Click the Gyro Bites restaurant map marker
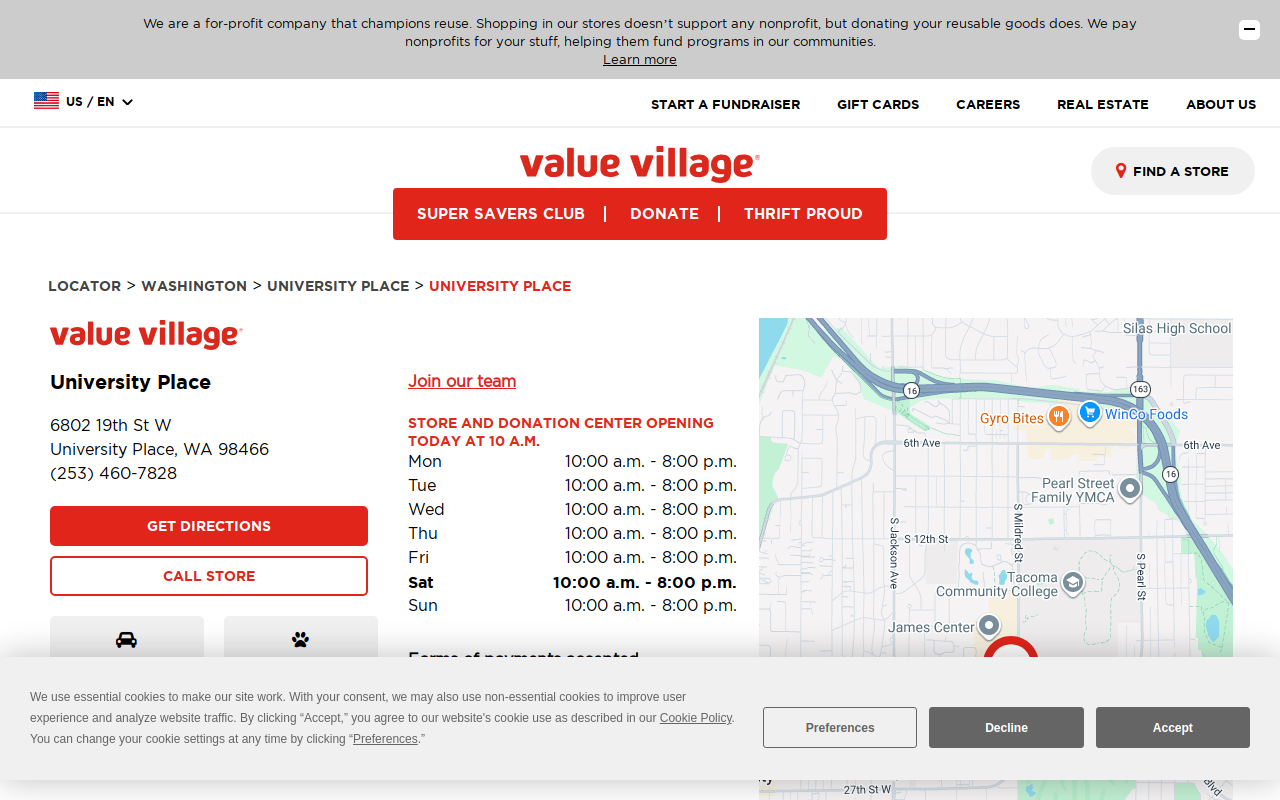This screenshot has height=800, width=1280. (x=1058, y=417)
